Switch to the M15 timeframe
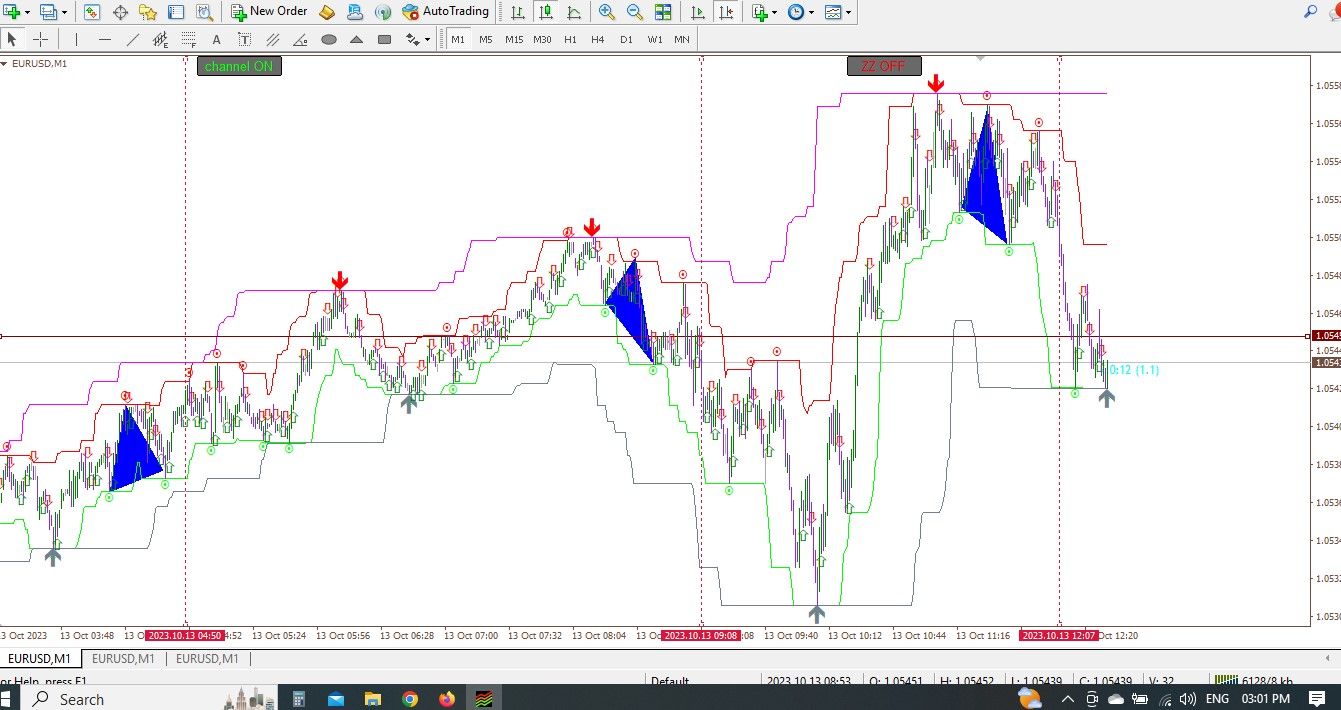1341x710 pixels. [514, 39]
